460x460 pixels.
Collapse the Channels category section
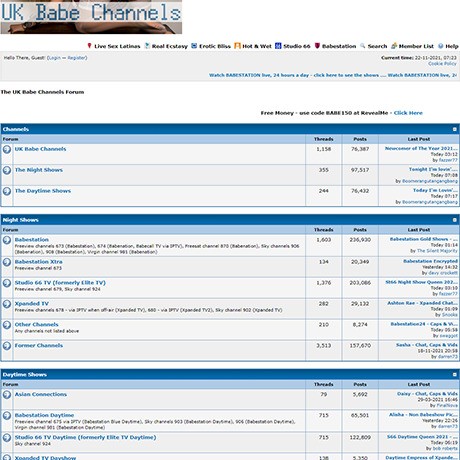pos(454,129)
